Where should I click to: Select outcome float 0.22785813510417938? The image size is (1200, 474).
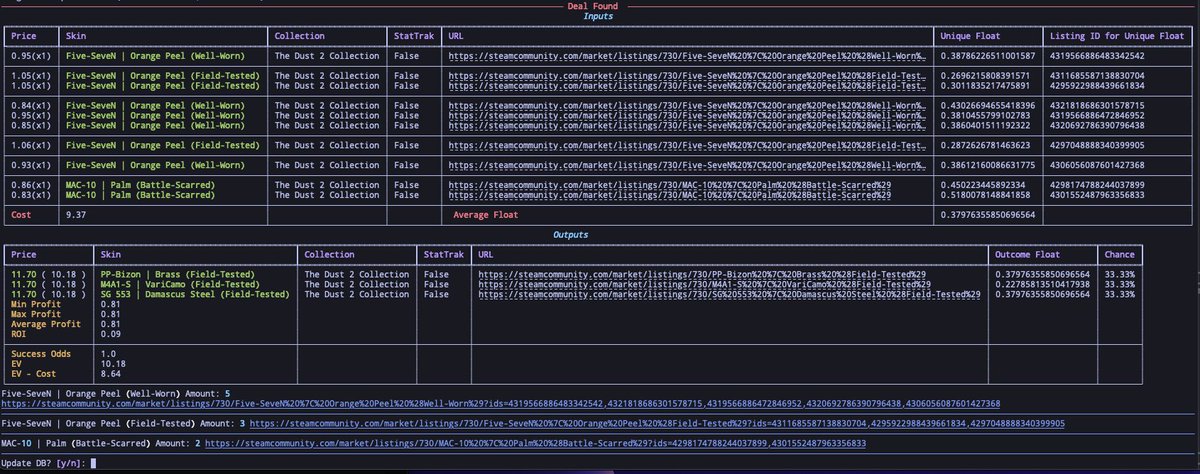pyautogui.click(x=1045, y=283)
